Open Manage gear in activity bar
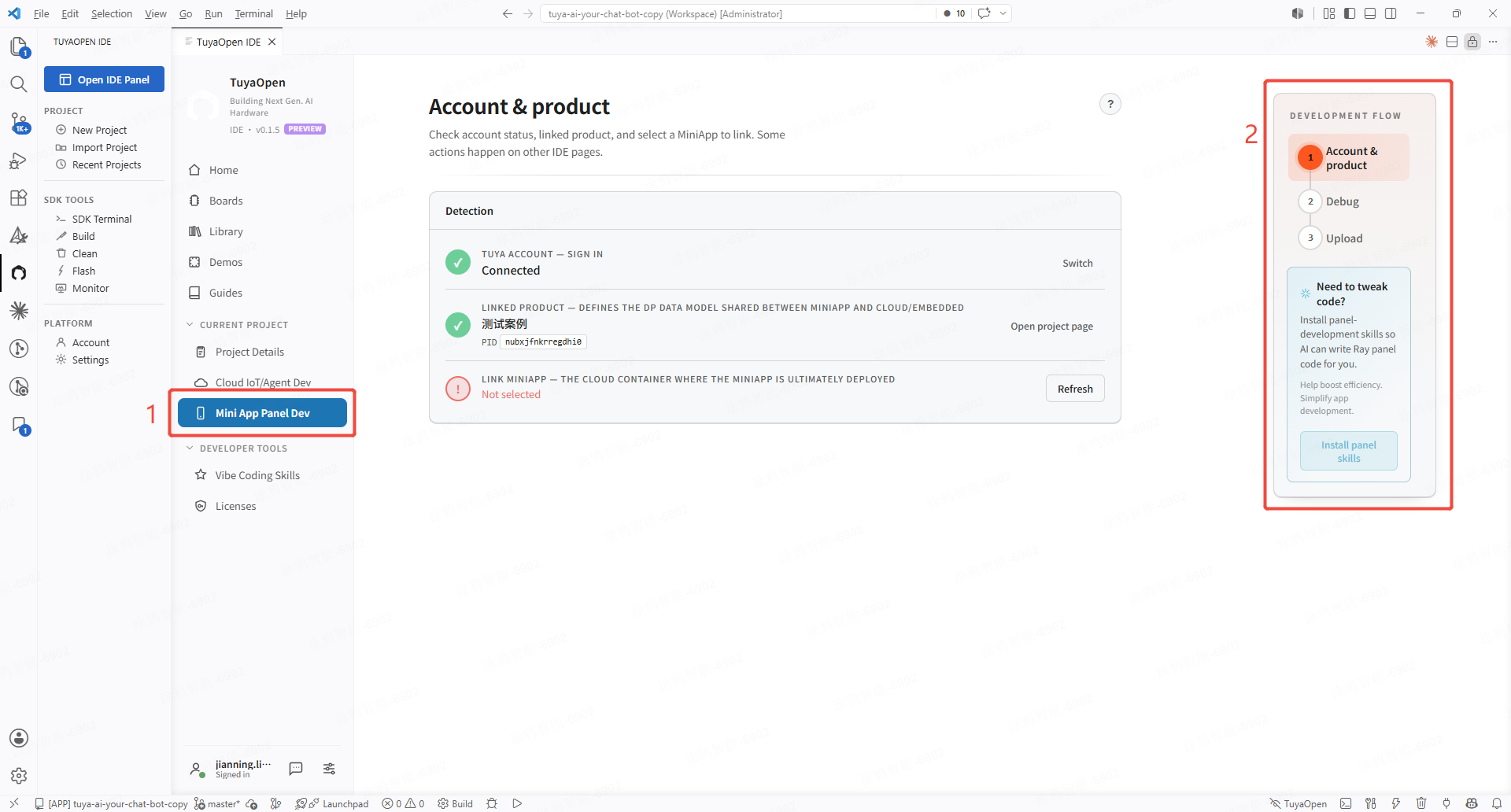Viewport: 1511px width, 812px height. pos(19,776)
